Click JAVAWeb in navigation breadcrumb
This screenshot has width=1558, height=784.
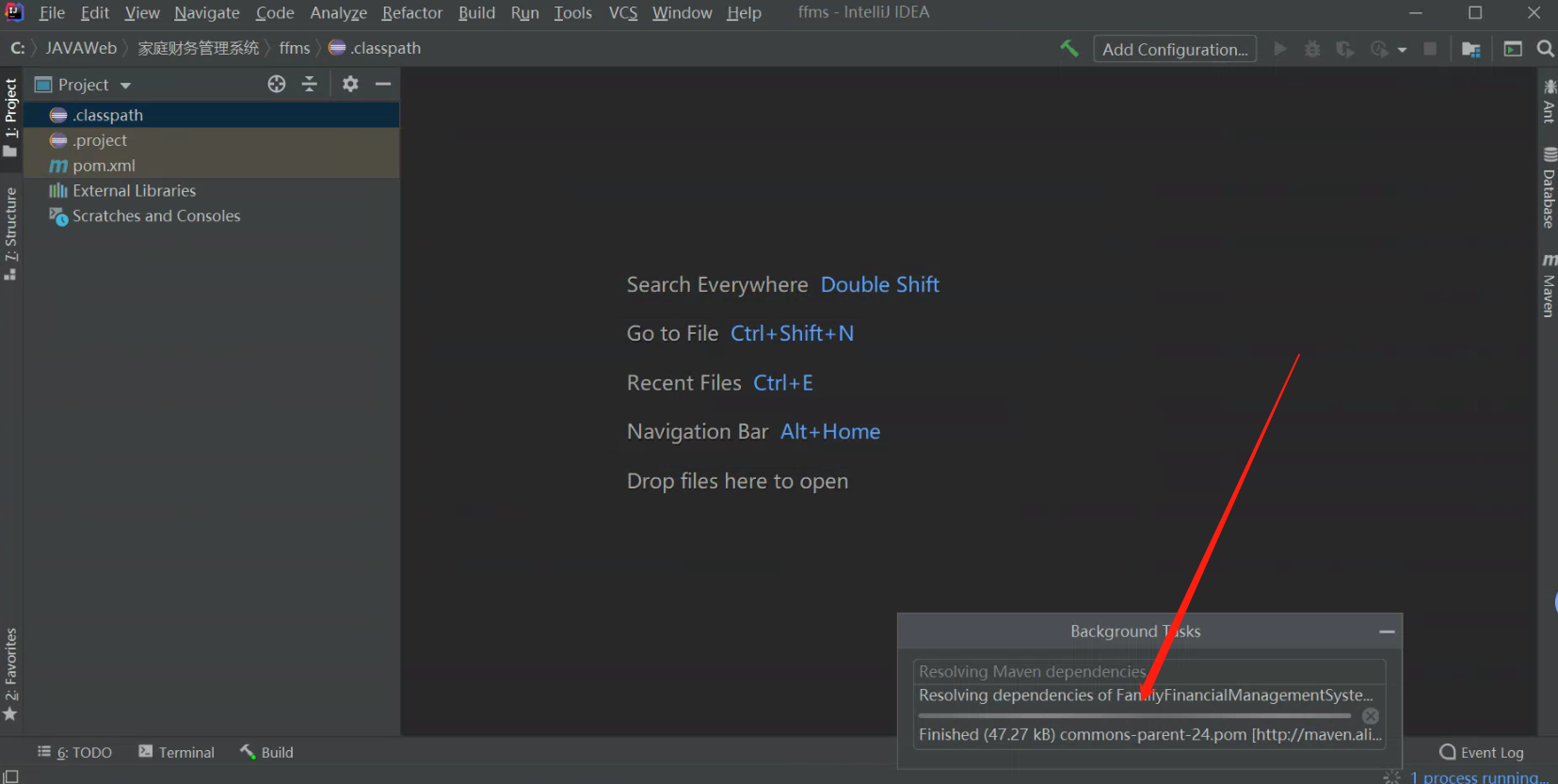pos(81,48)
